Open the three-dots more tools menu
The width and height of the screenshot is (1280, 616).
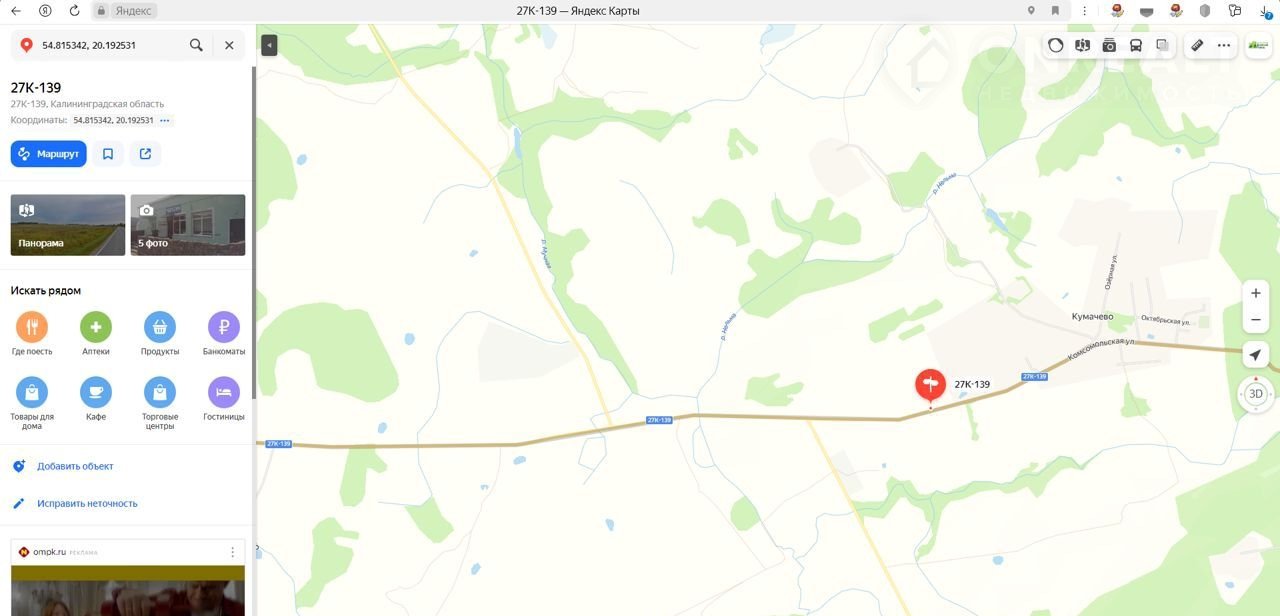(1224, 45)
